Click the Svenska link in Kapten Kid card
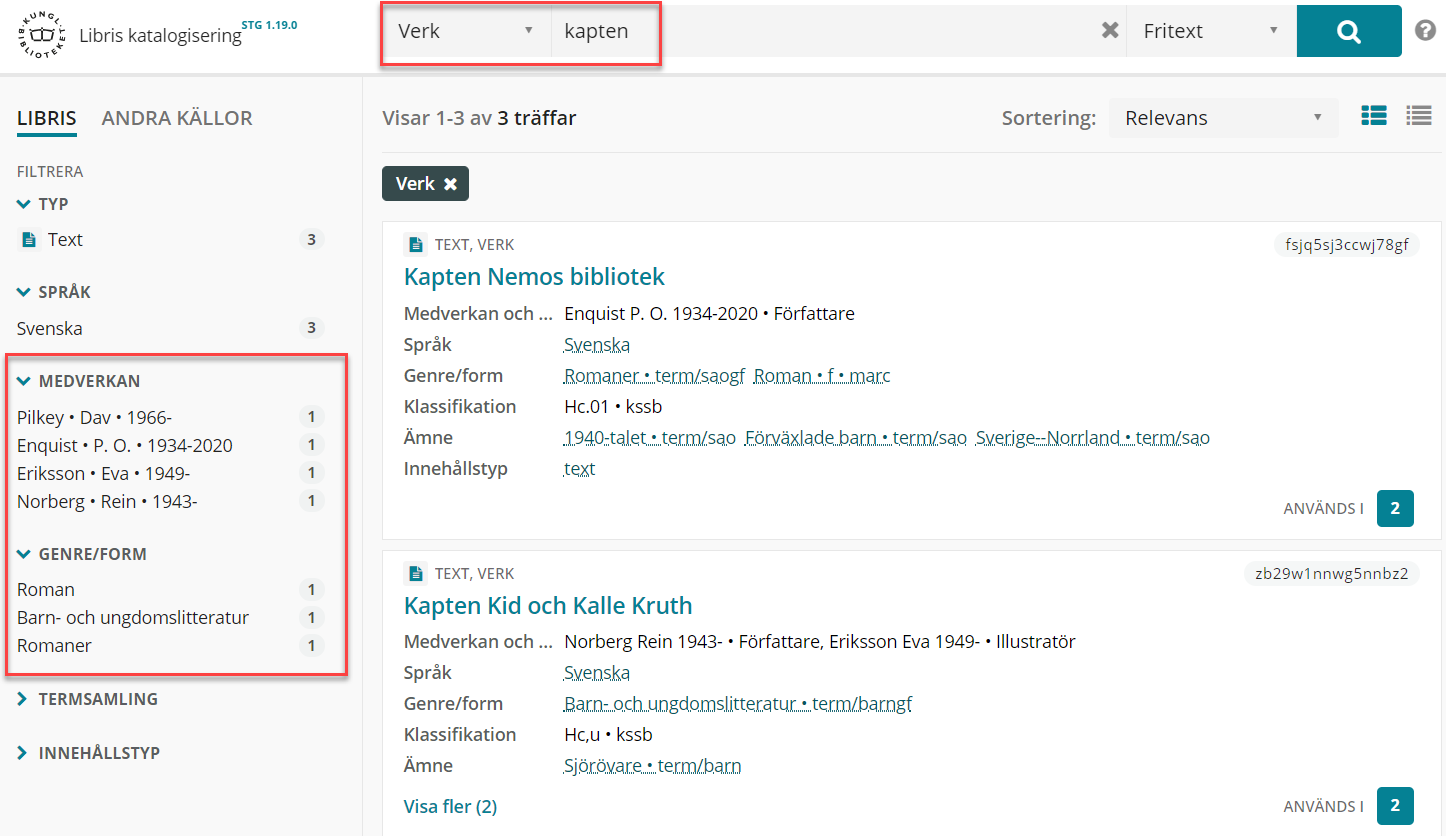 tap(597, 673)
